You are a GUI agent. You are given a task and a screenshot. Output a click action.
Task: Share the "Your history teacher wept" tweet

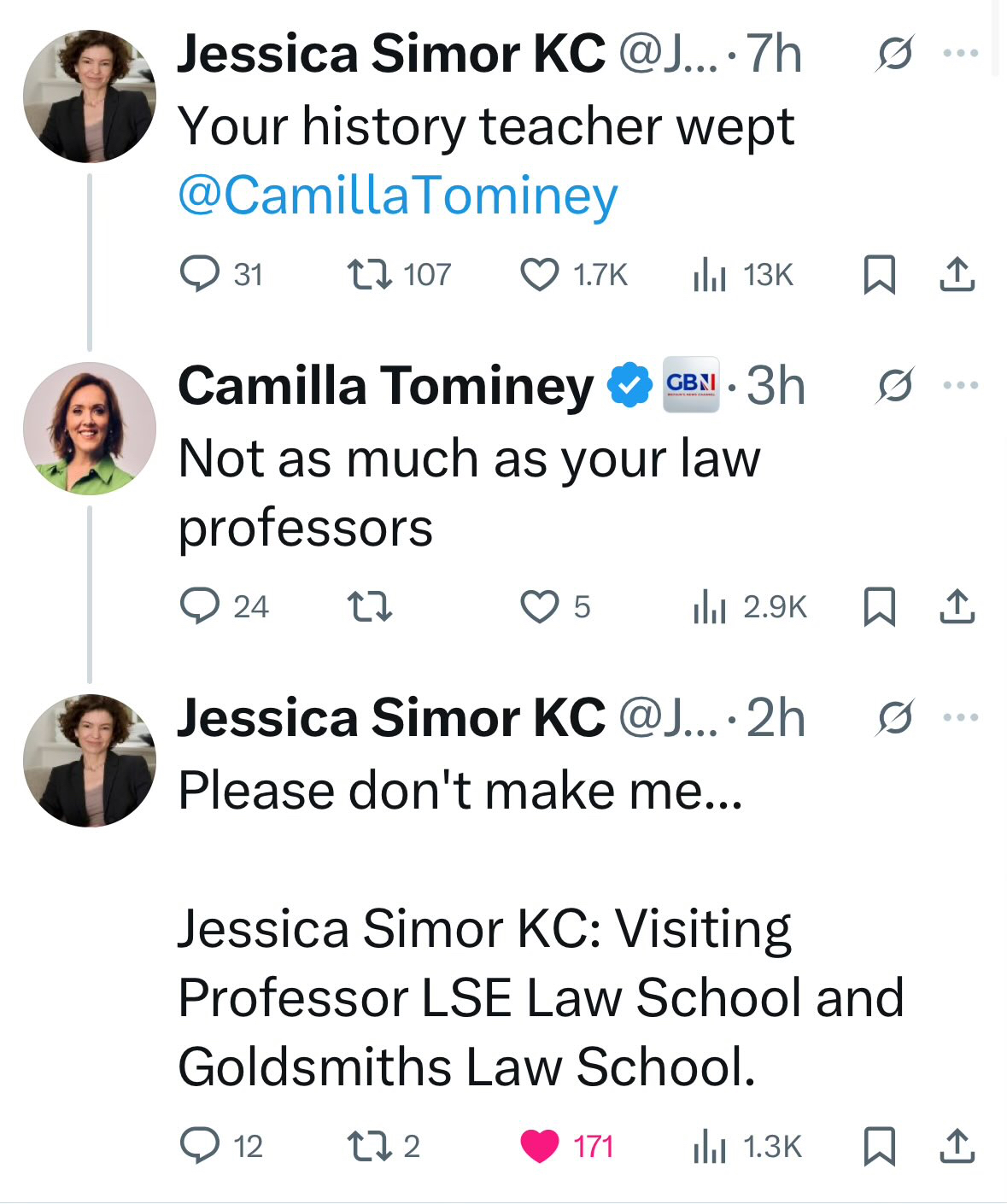[x=957, y=274]
